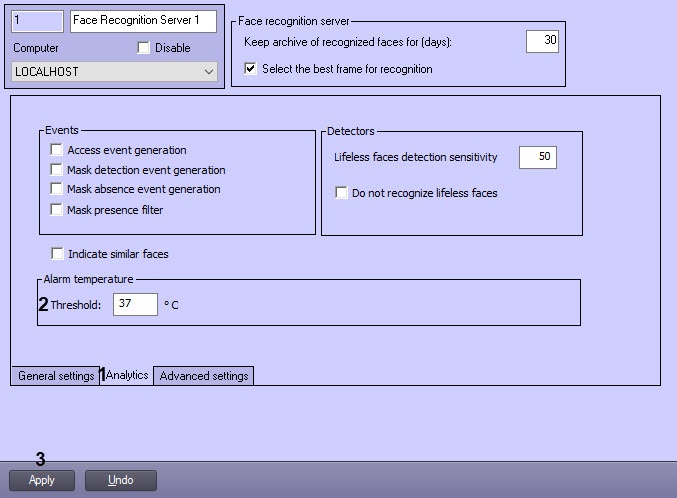The width and height of the screenshot is (677, 498).
Task: Open the Advanced settings tab
Action: (x=204, y=376)
